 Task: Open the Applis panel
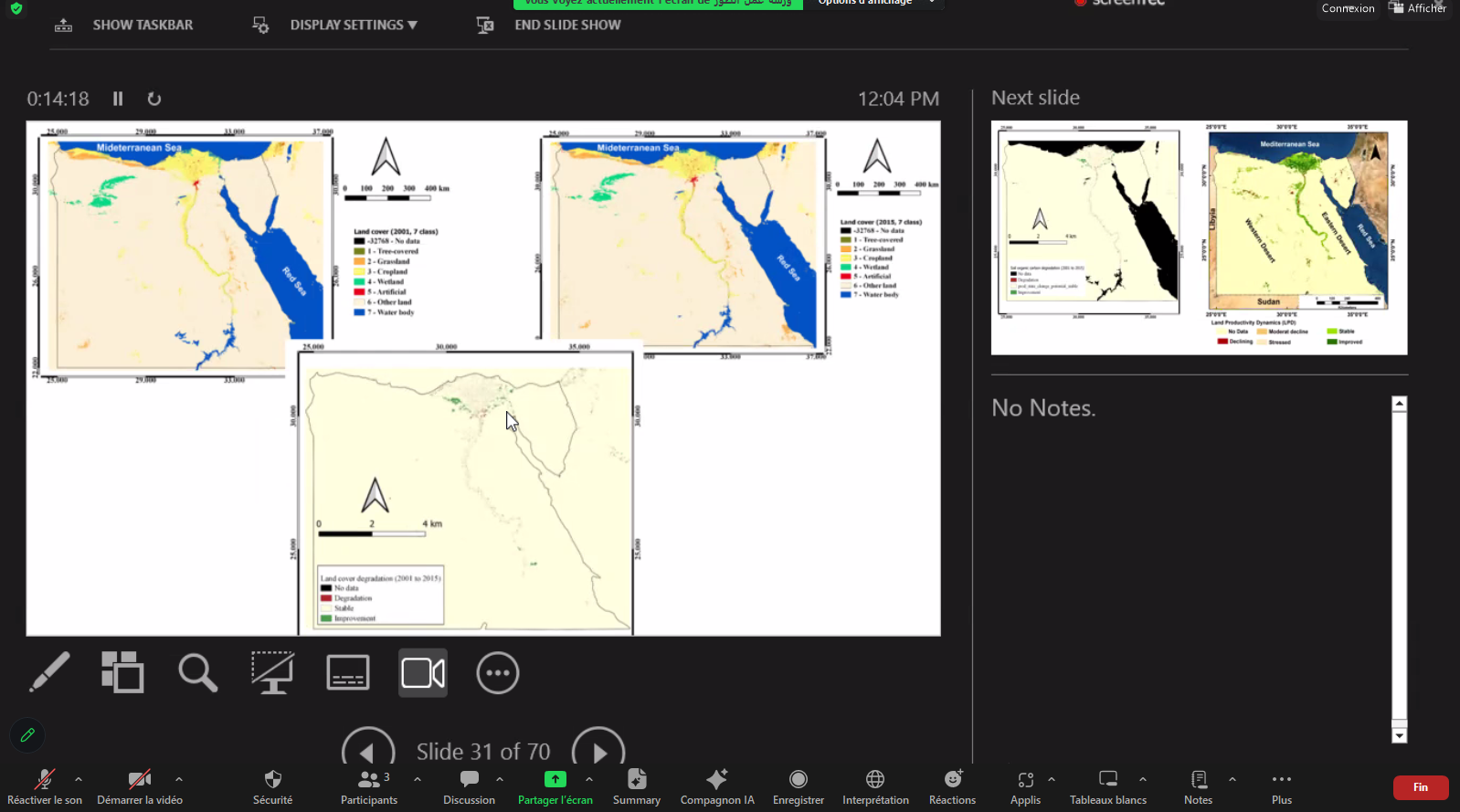[1025, 786]
